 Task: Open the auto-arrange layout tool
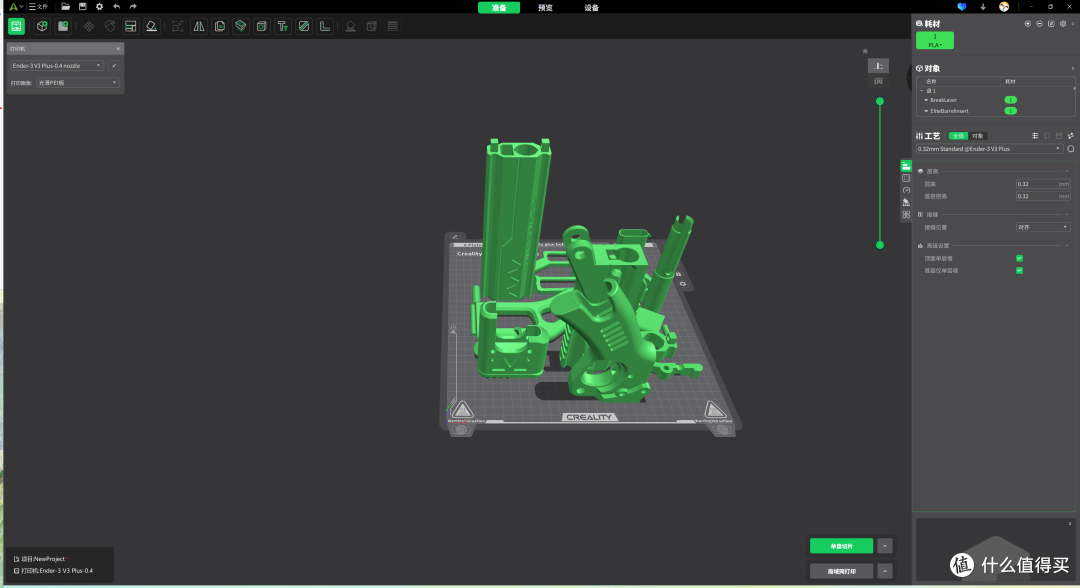tap(130, 26)
